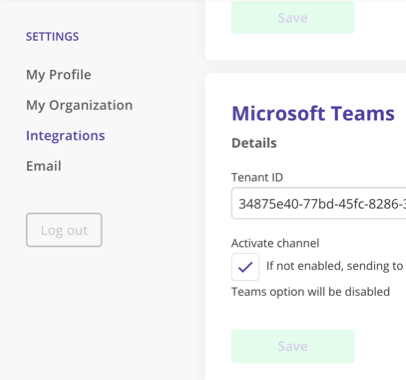
Task: Click Save below the Microsoft Teams details
Action: click(x=293, y=346)
